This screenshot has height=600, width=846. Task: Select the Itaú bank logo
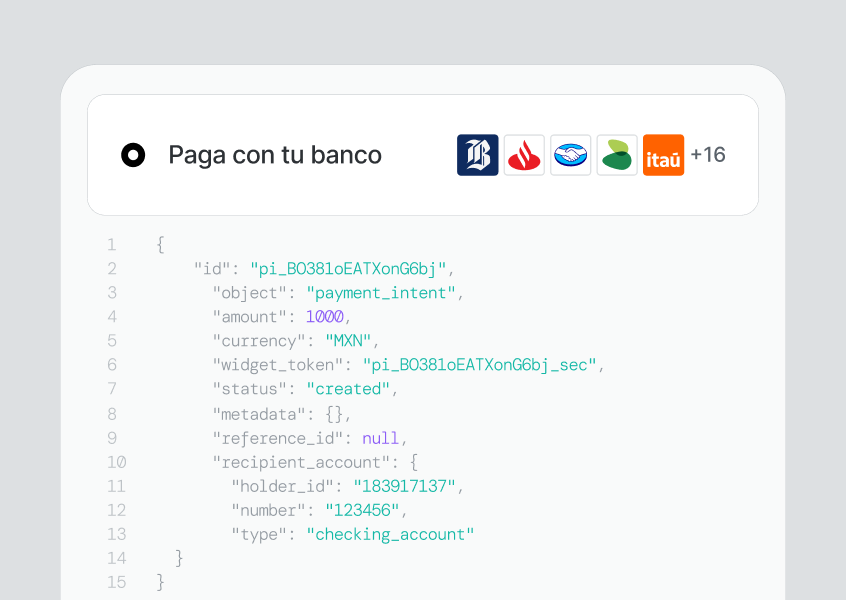coord(663,155)
